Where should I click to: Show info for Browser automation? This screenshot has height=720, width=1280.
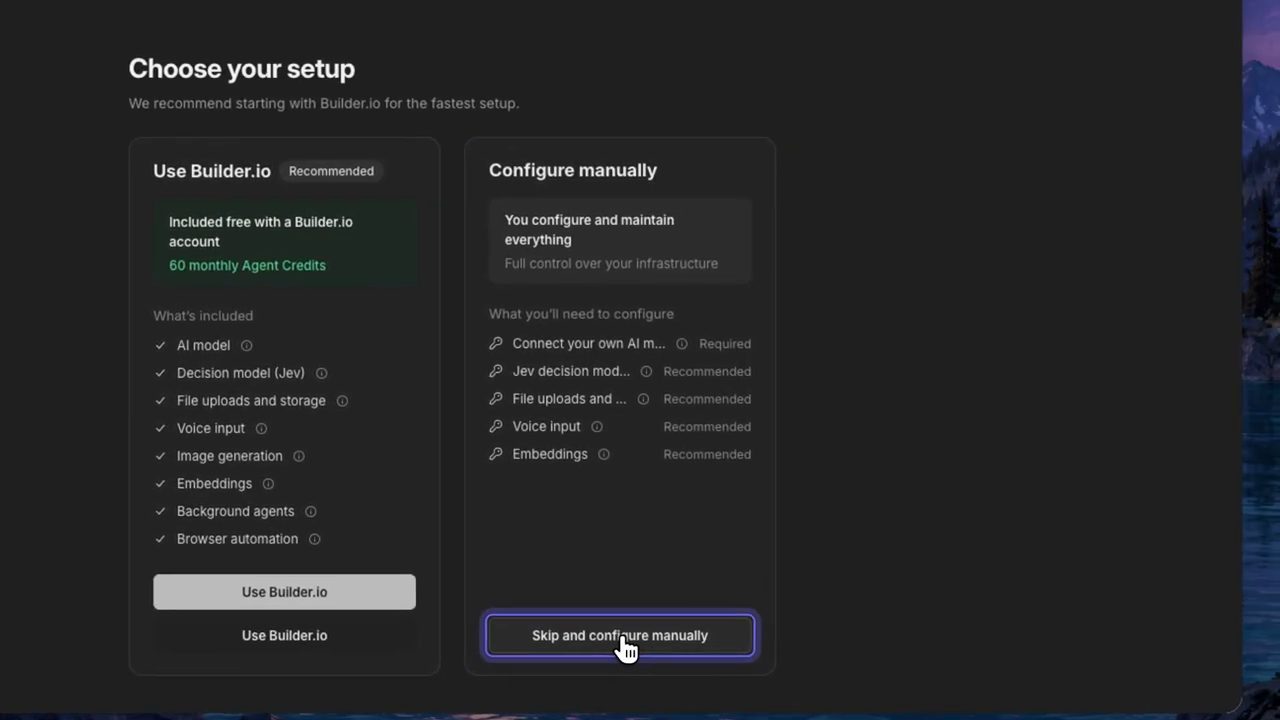pos(314,539)
